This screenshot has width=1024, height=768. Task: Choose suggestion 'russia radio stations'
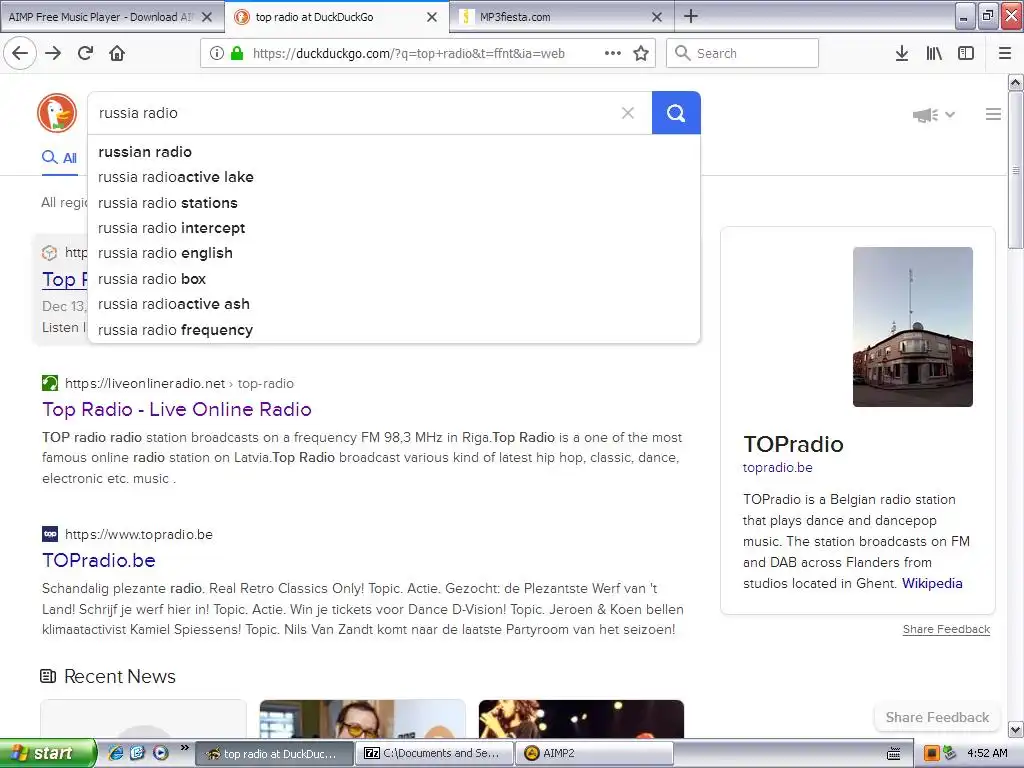pos(394,202)
